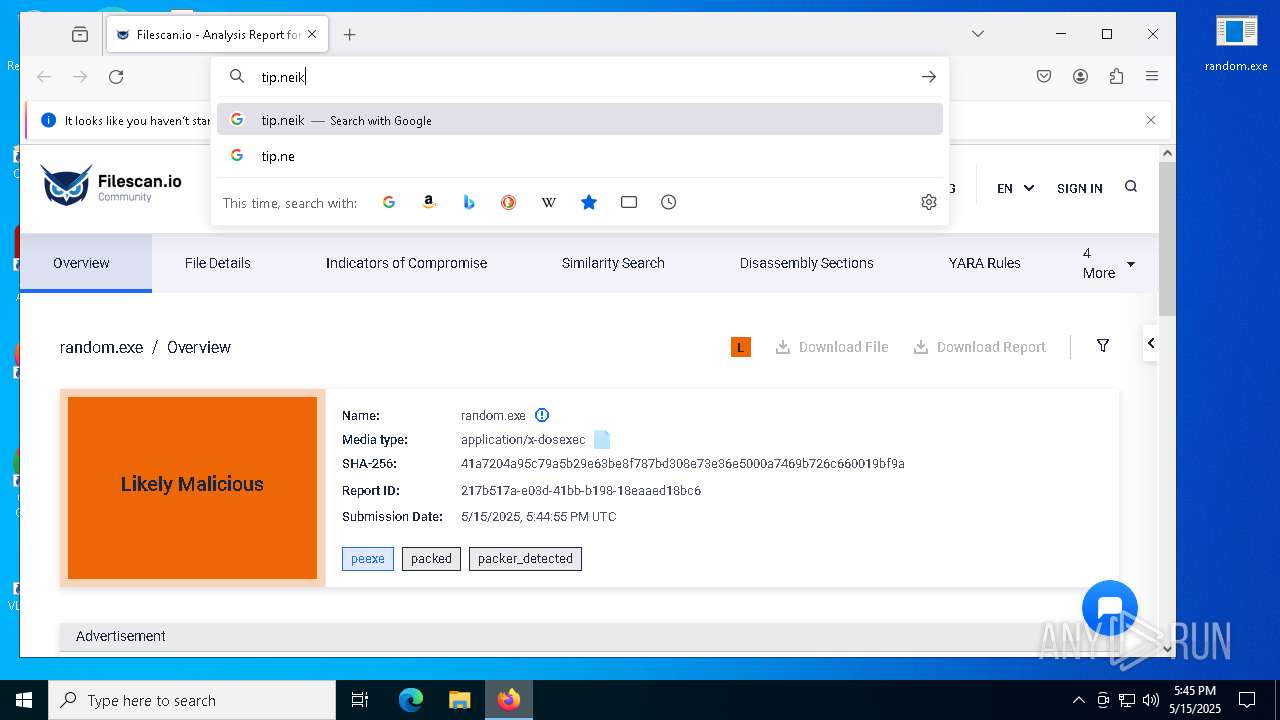Click the SIGN IN link
1280x720 pixels.
pyautogui.click(x=1079, y=188)
